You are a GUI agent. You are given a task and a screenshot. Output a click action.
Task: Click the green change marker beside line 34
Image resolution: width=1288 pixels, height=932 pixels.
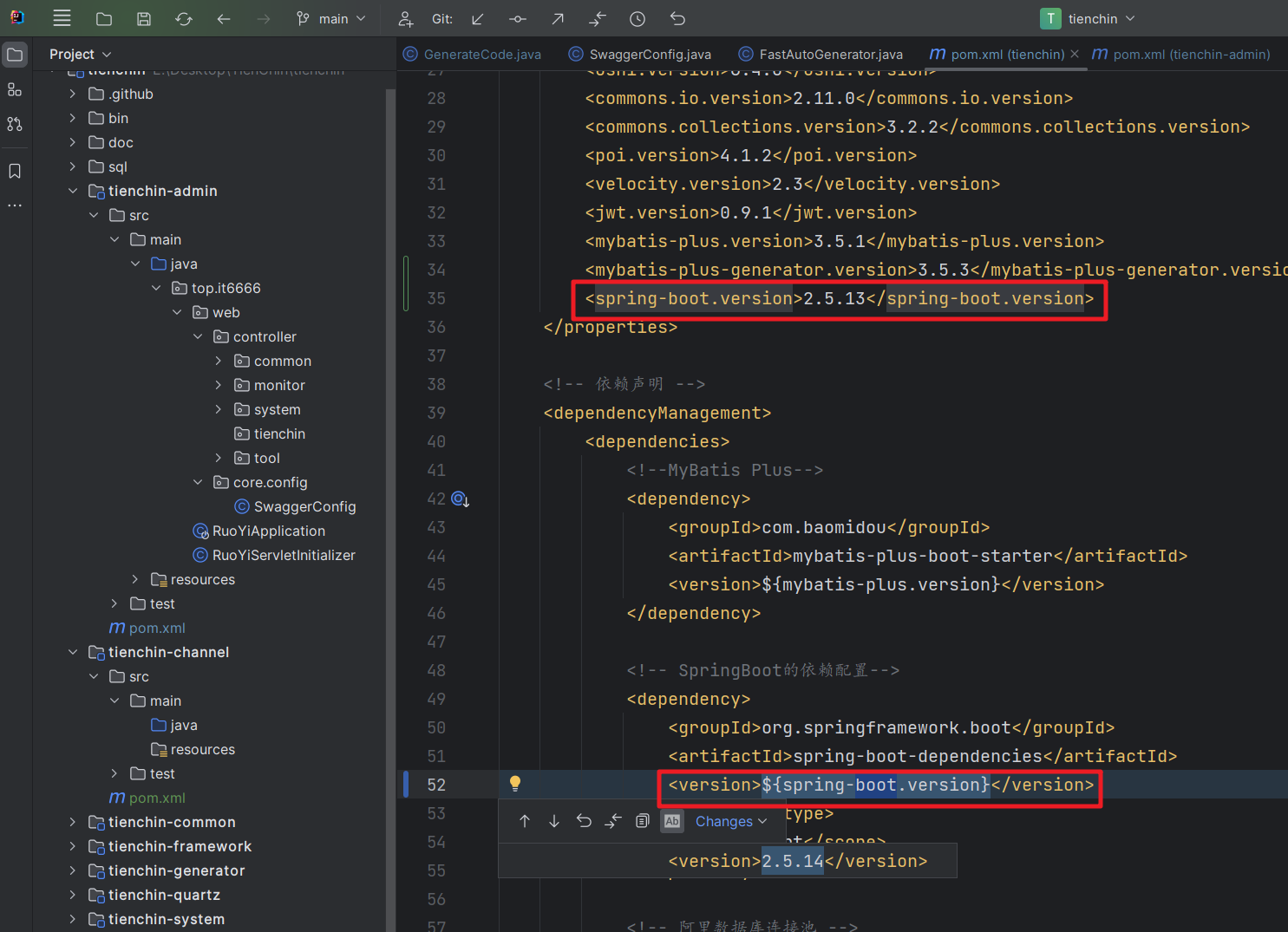(406, 283)
